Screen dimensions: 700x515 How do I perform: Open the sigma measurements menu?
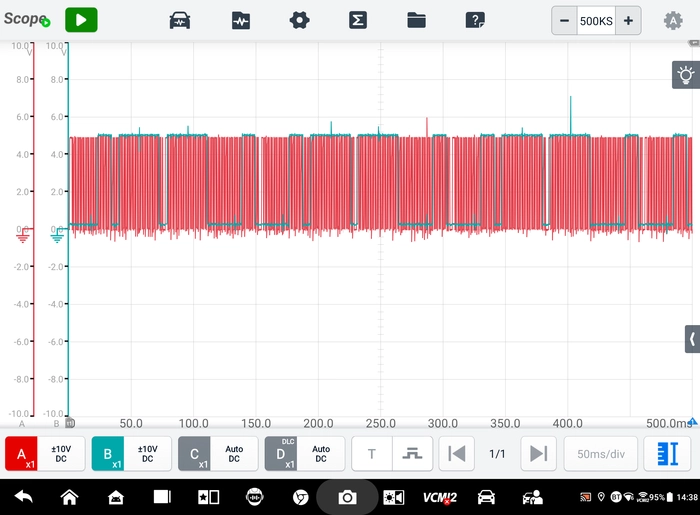pos(358,21)
